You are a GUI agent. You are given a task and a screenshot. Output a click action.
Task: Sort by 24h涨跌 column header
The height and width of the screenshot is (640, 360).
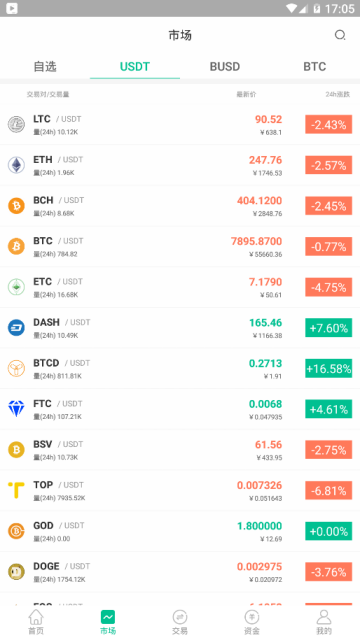tap(338, 94)
